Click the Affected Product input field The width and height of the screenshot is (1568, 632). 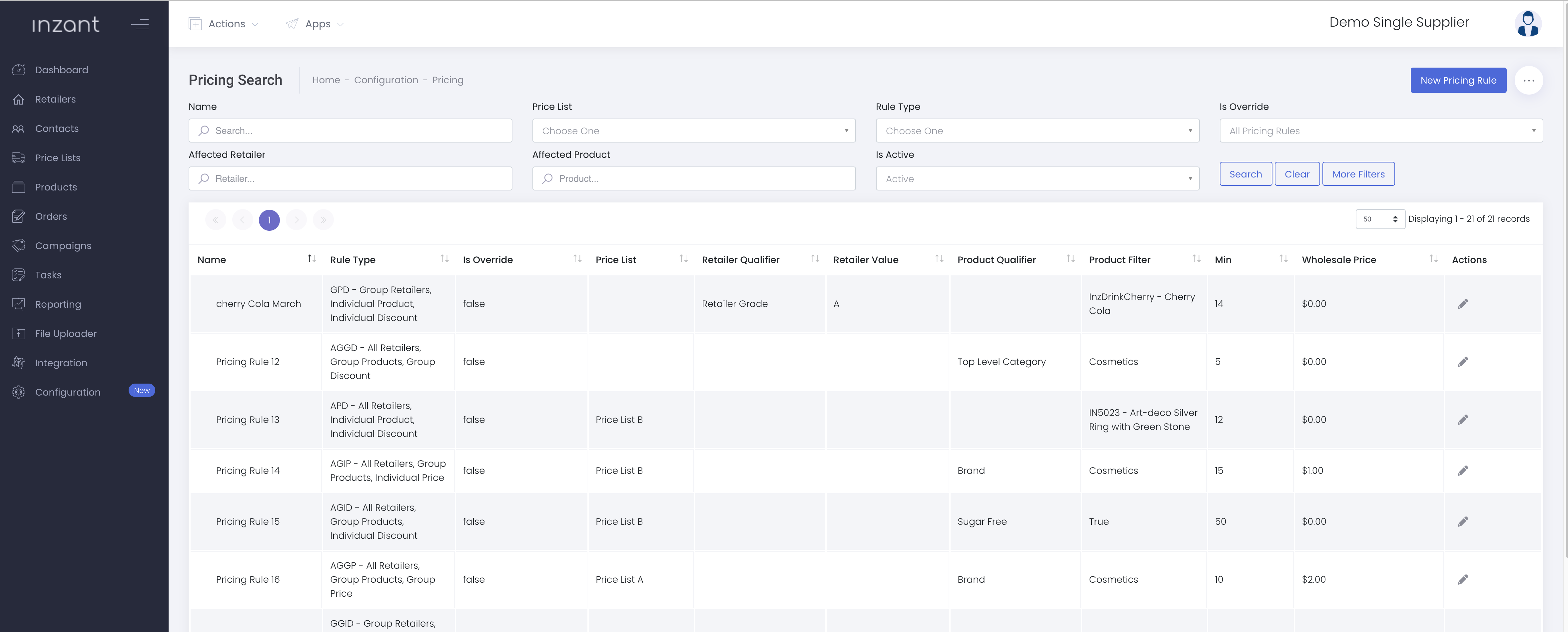click(x=694, y=179)
